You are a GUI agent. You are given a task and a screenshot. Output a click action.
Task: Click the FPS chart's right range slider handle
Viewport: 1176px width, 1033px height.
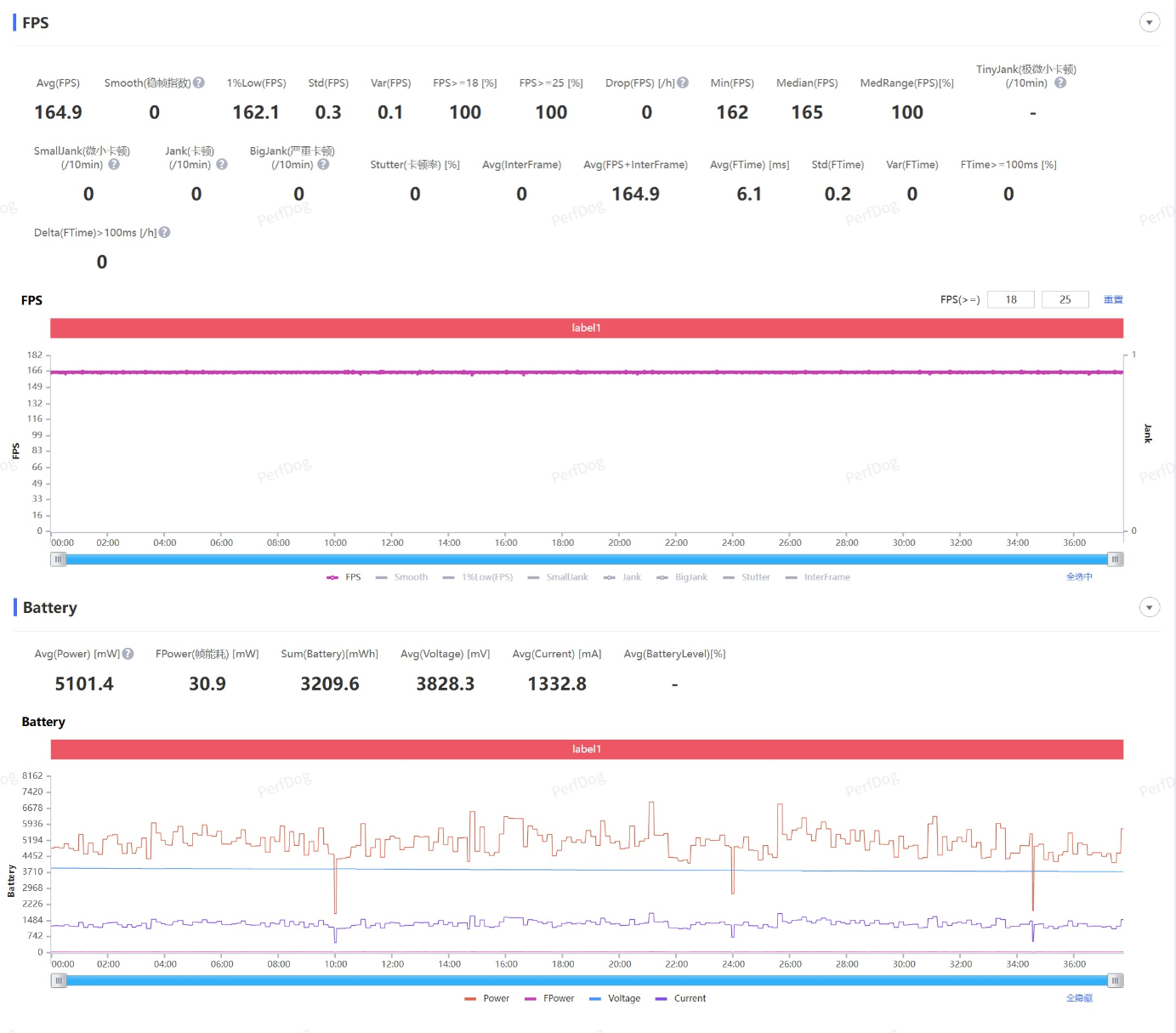[x=1115, y=559]
